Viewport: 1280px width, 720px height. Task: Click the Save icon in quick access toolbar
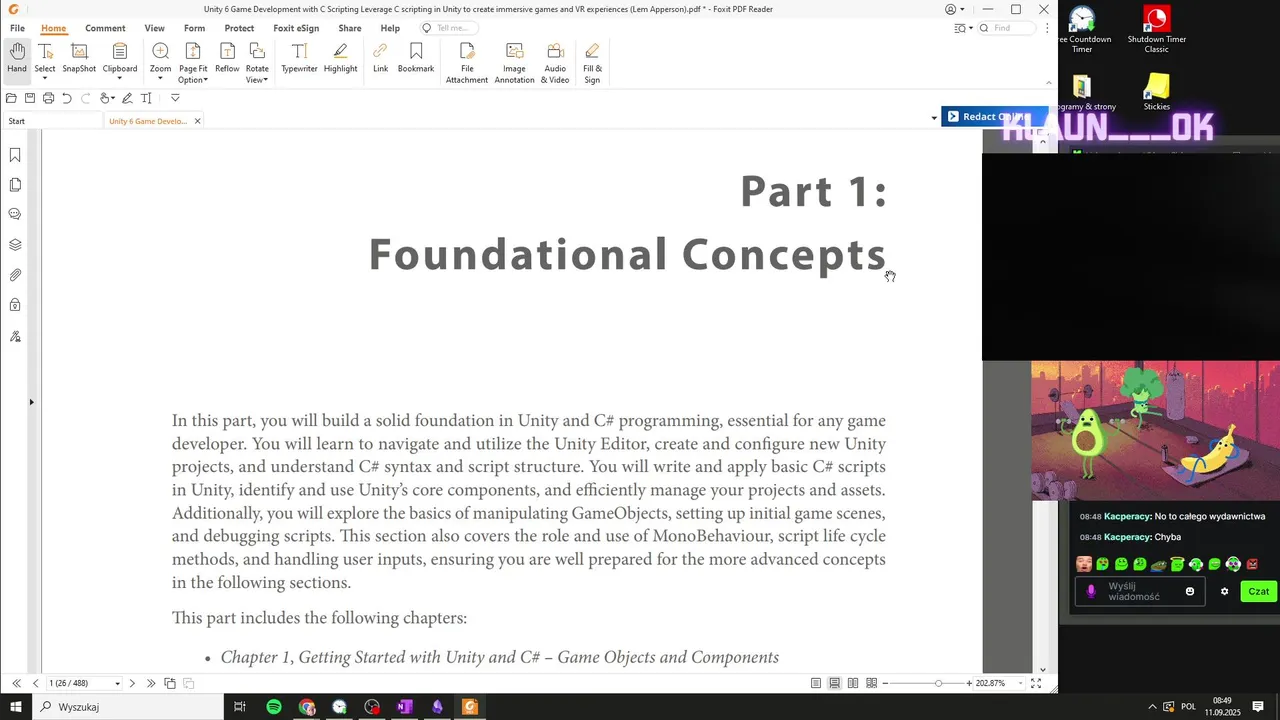[30, 98]
